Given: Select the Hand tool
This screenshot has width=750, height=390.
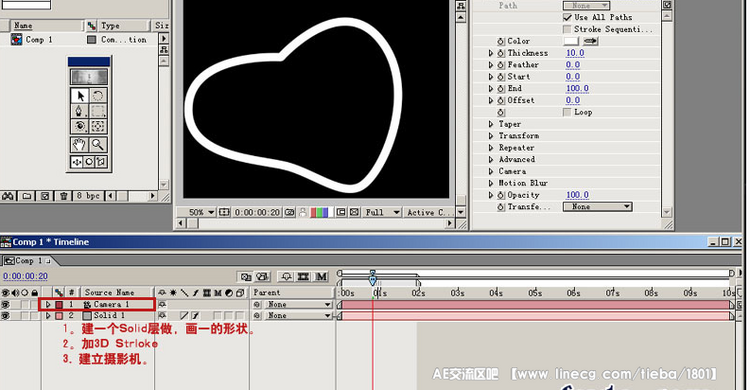Looking at the screenshot, I should point(80,144).
